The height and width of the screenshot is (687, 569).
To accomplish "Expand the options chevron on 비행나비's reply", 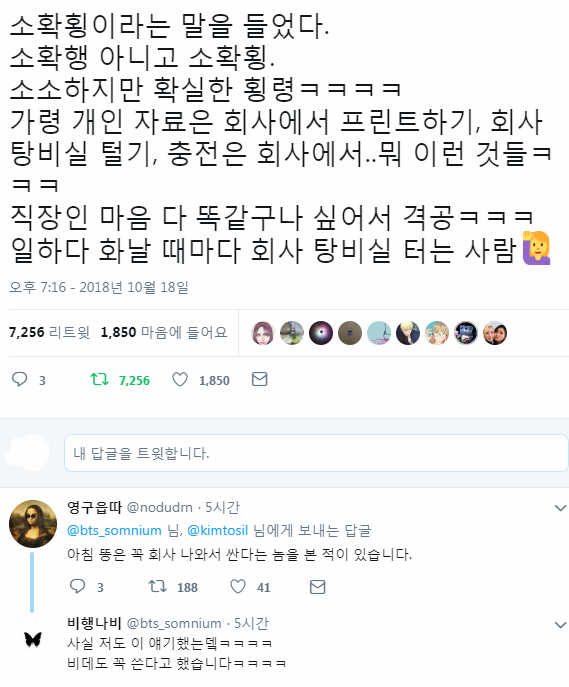I will tap(560, 624).
